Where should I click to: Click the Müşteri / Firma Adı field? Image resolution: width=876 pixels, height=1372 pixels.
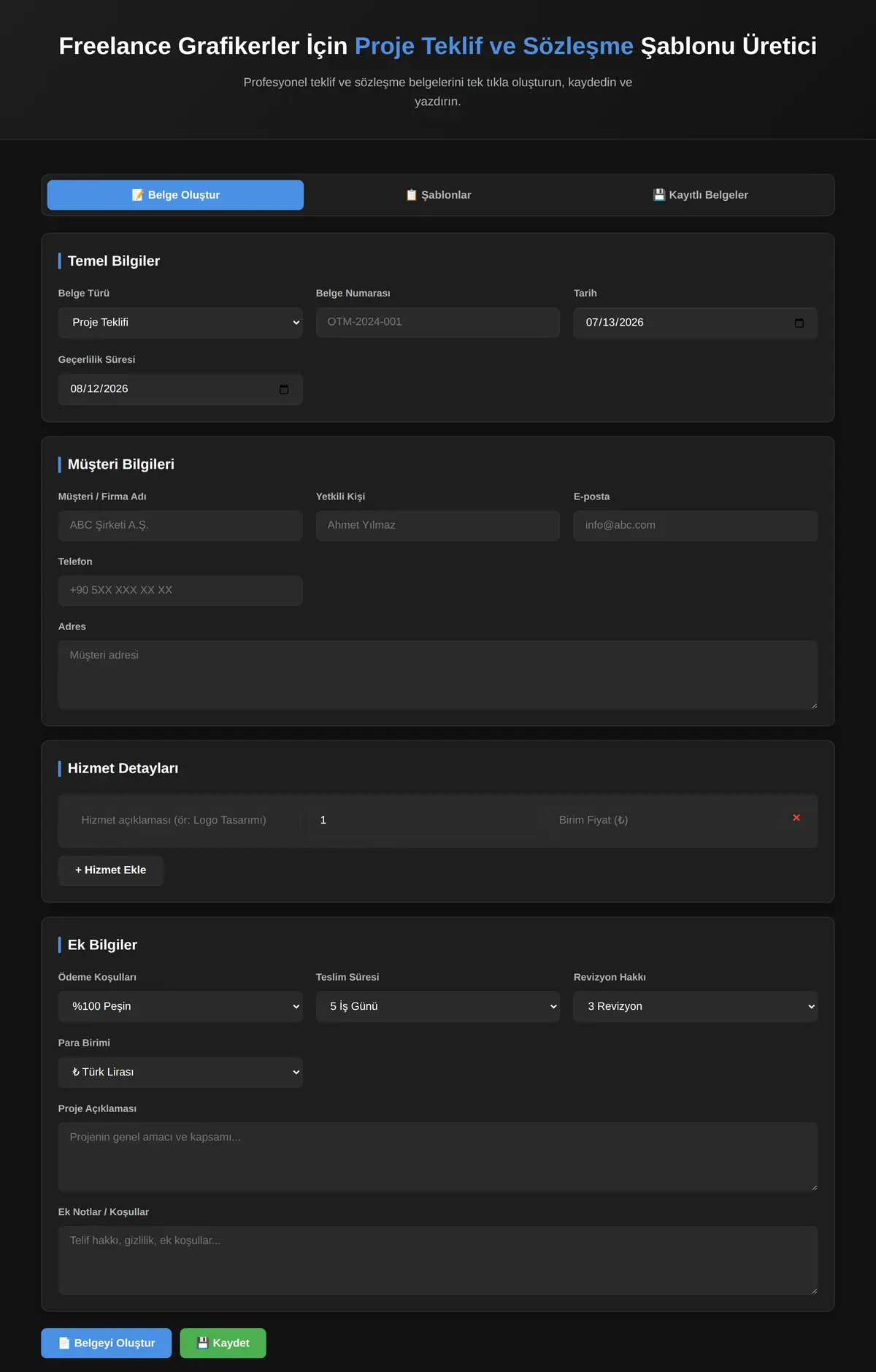click(x=180, y=526)
